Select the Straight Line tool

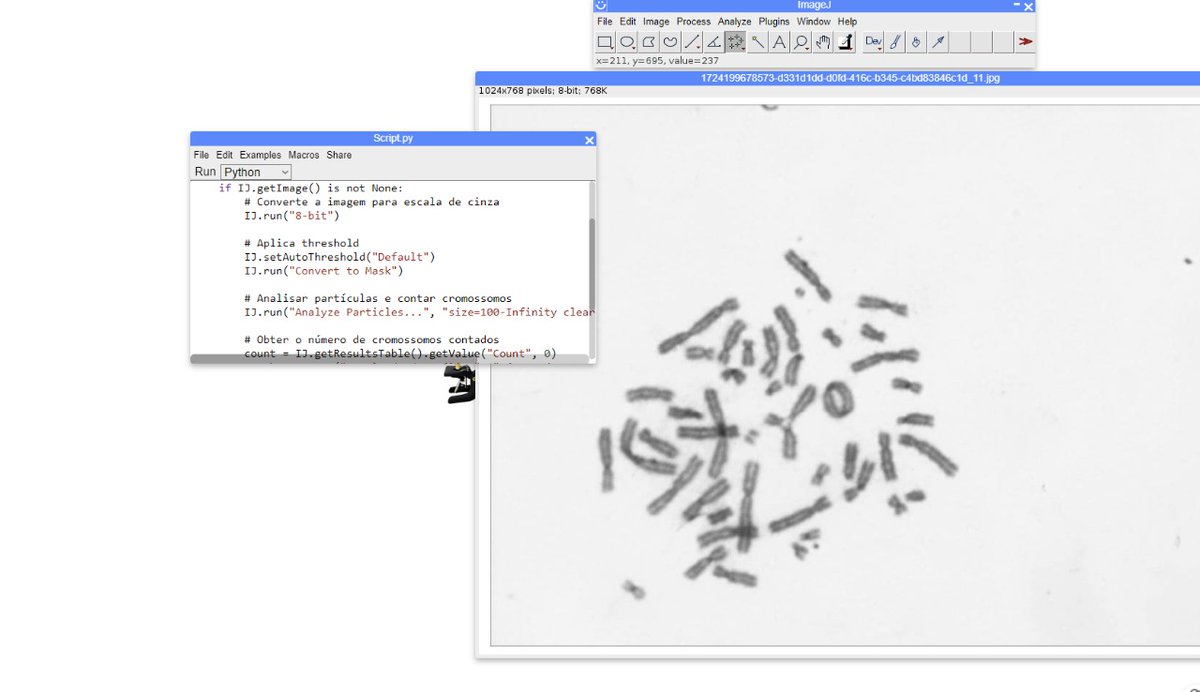click(692, 42)
